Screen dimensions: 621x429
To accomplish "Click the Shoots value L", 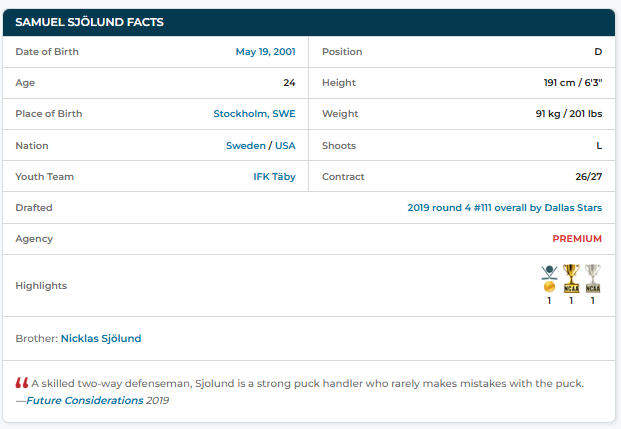I will (599, 146).
